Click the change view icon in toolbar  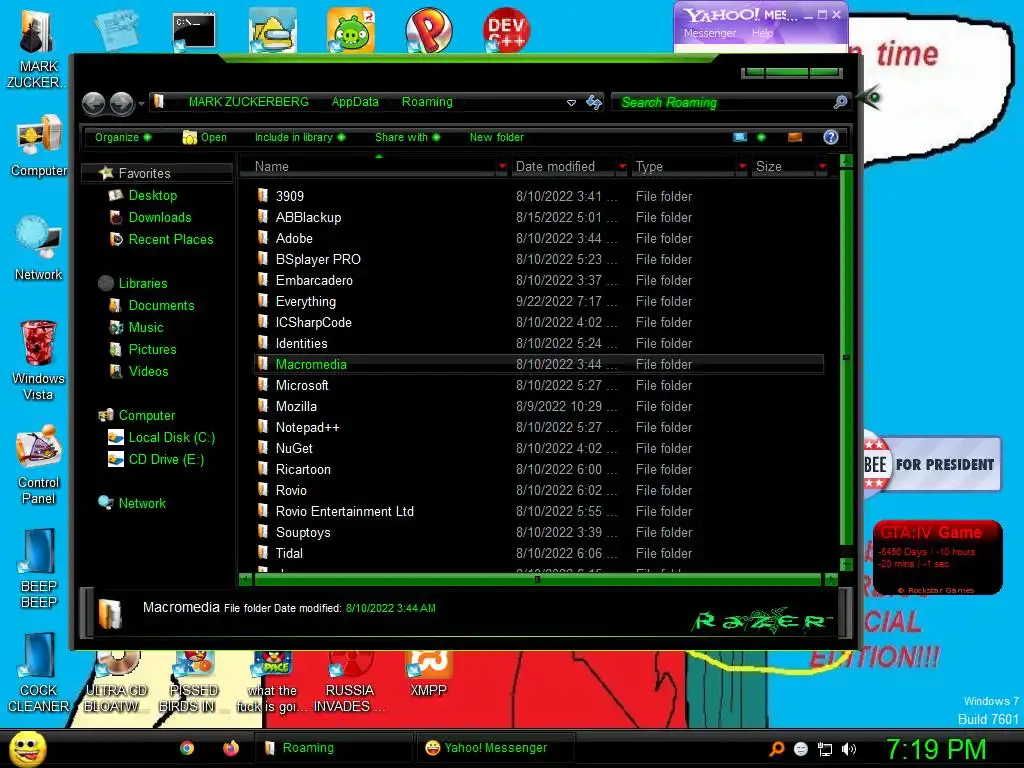[x=740, y=137]
